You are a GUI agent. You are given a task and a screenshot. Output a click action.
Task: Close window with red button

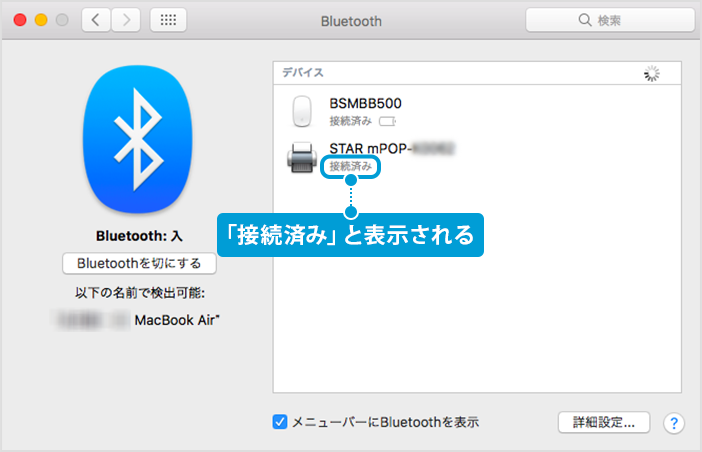(x=20, y=20)
